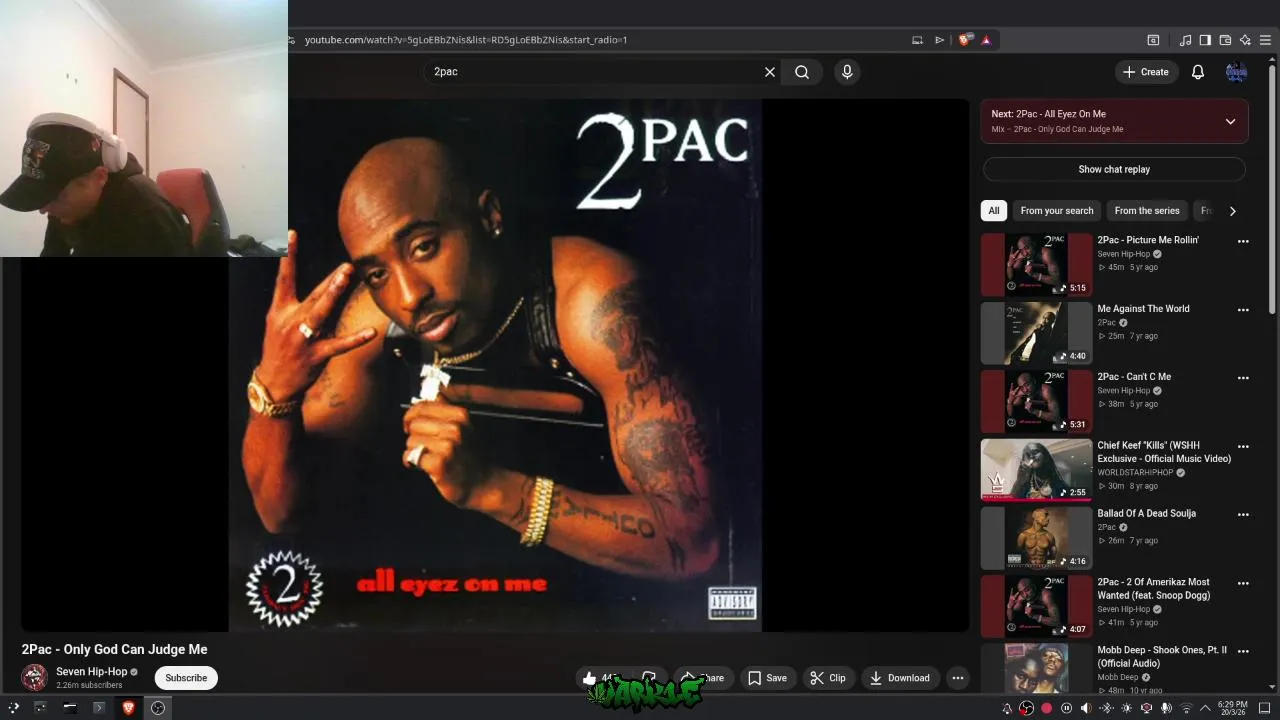Click the tab search icon in toolbar

click(1153, 40)
